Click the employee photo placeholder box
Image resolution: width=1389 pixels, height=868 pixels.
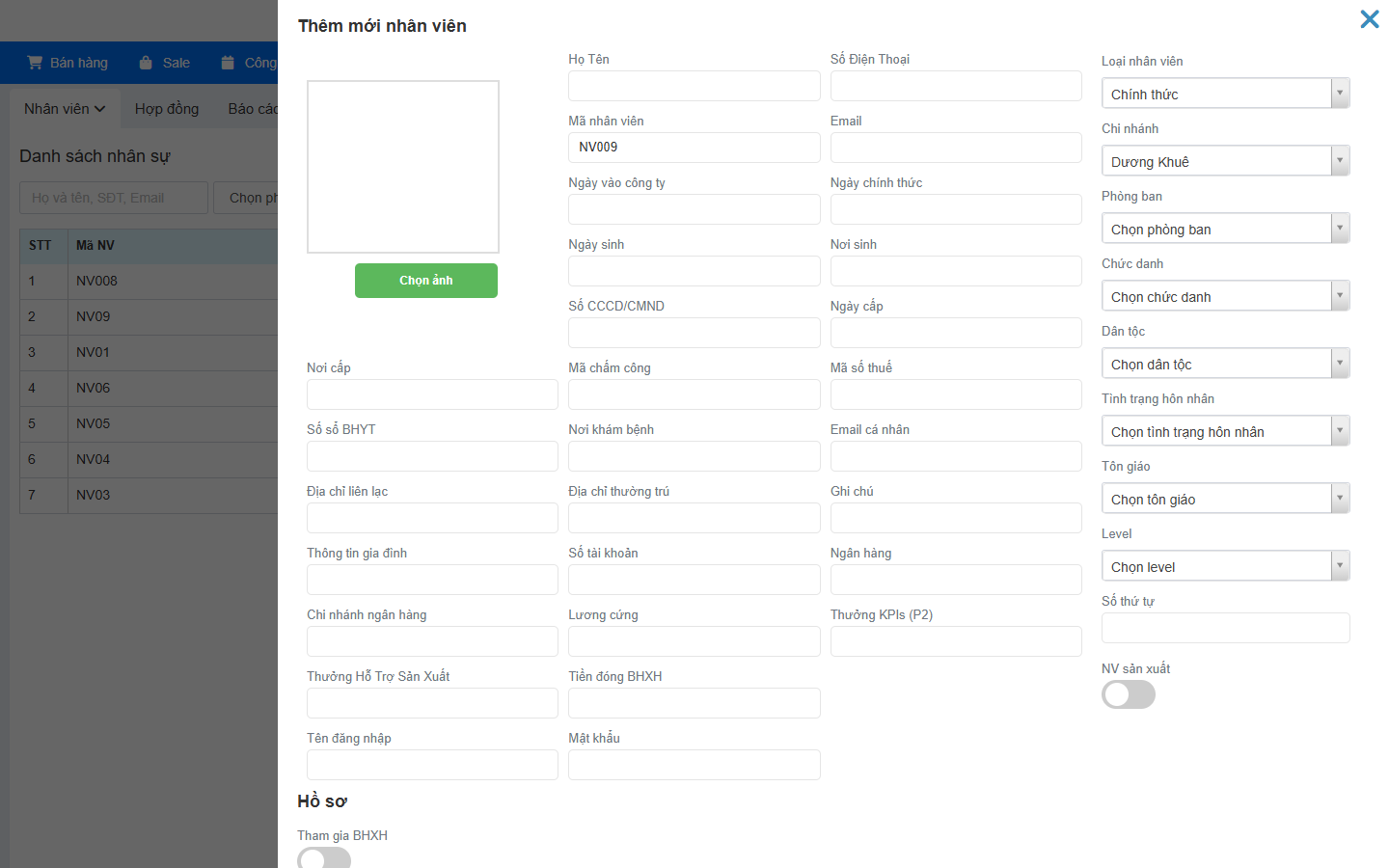click(x=403, y=167)
